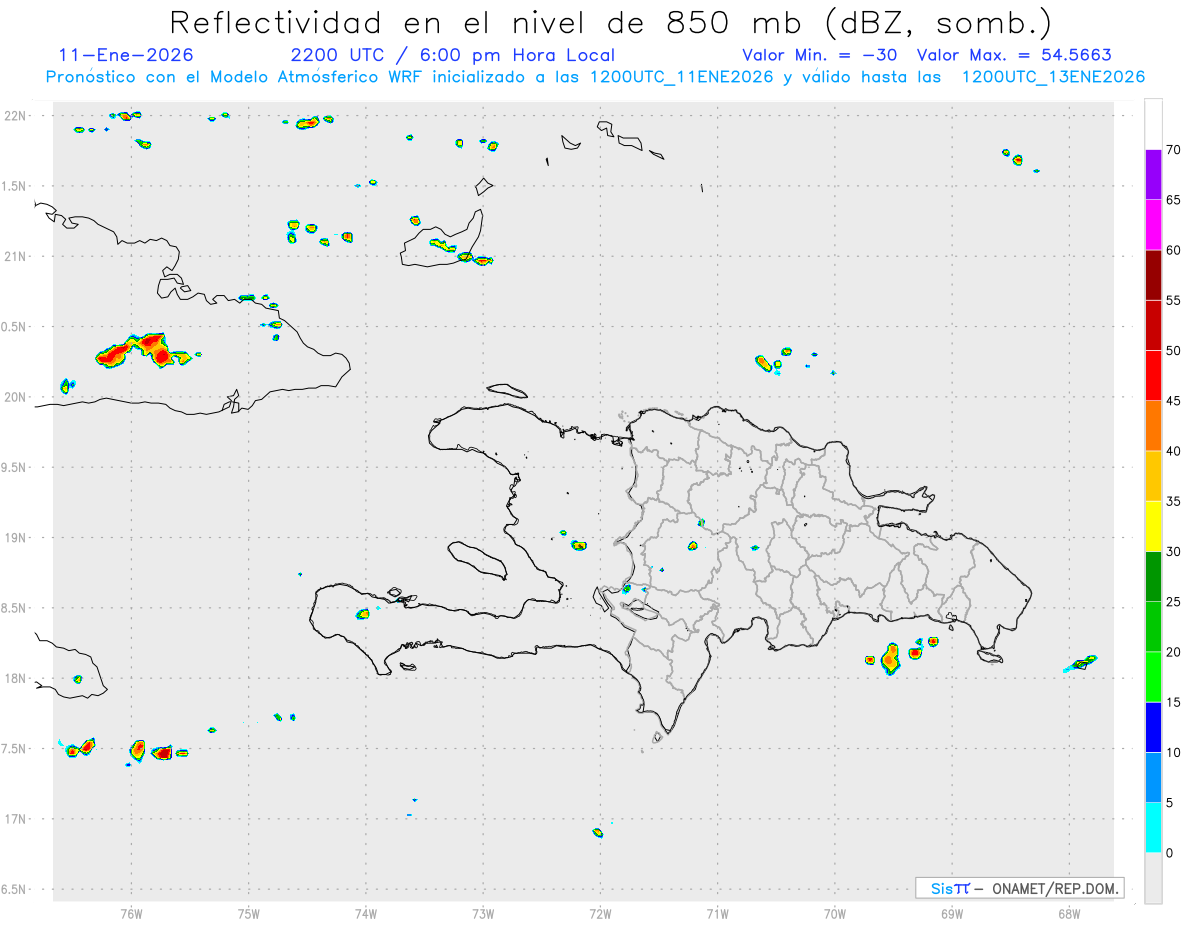Click the '76W' longitude axis label
1200x927 pixels.
(x=131, y=913)
